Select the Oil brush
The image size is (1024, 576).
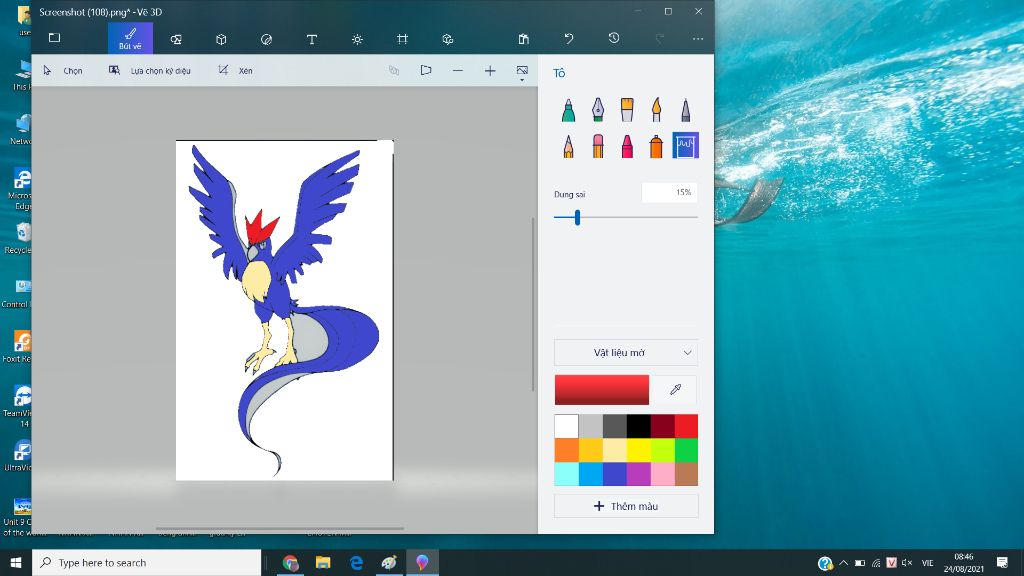pos(627,110)
